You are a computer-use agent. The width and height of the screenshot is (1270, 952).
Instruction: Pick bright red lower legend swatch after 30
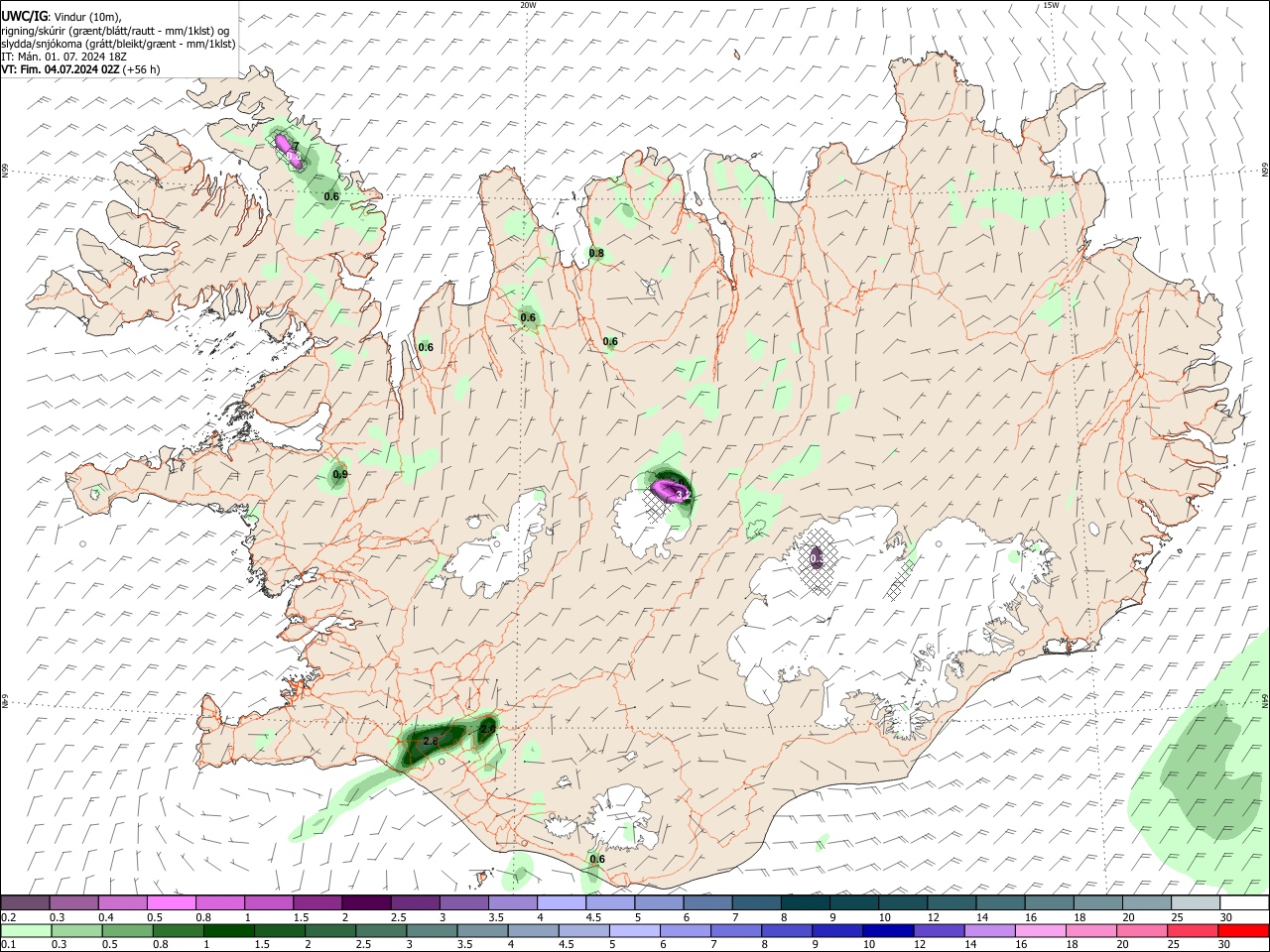click(x=1243, y=930)
